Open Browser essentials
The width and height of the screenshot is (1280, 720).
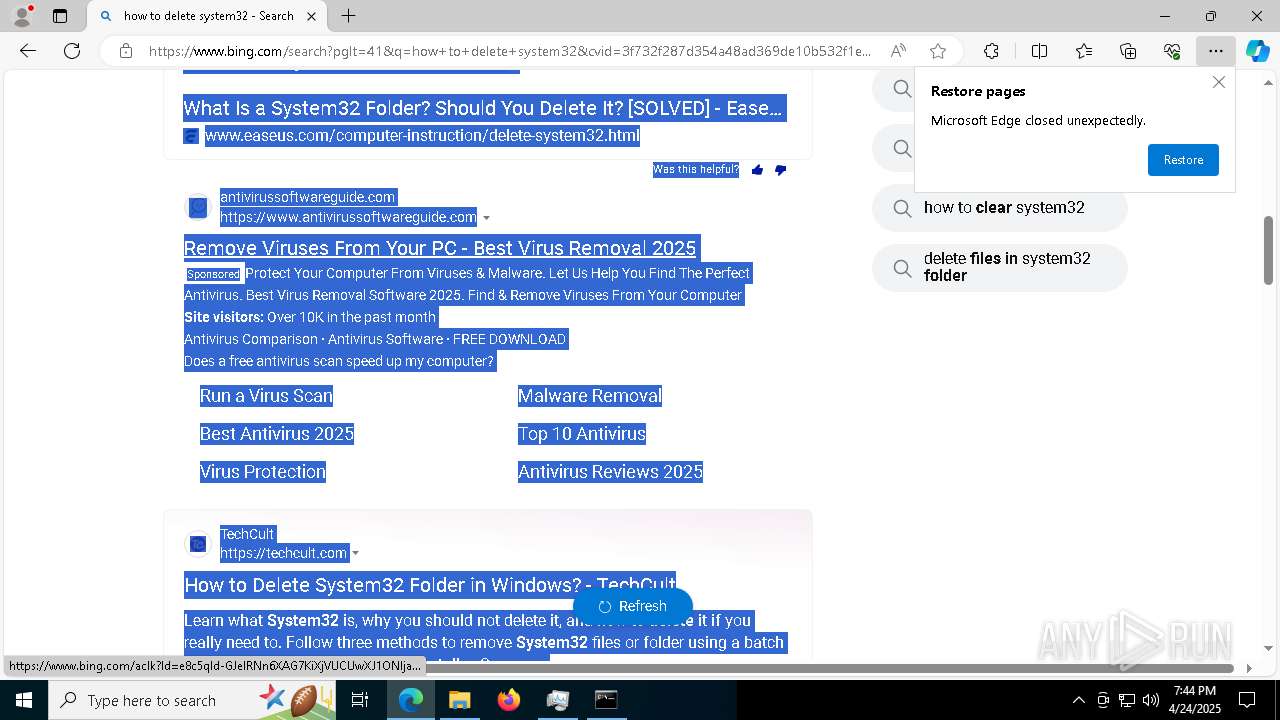(x=1172, y=51)
